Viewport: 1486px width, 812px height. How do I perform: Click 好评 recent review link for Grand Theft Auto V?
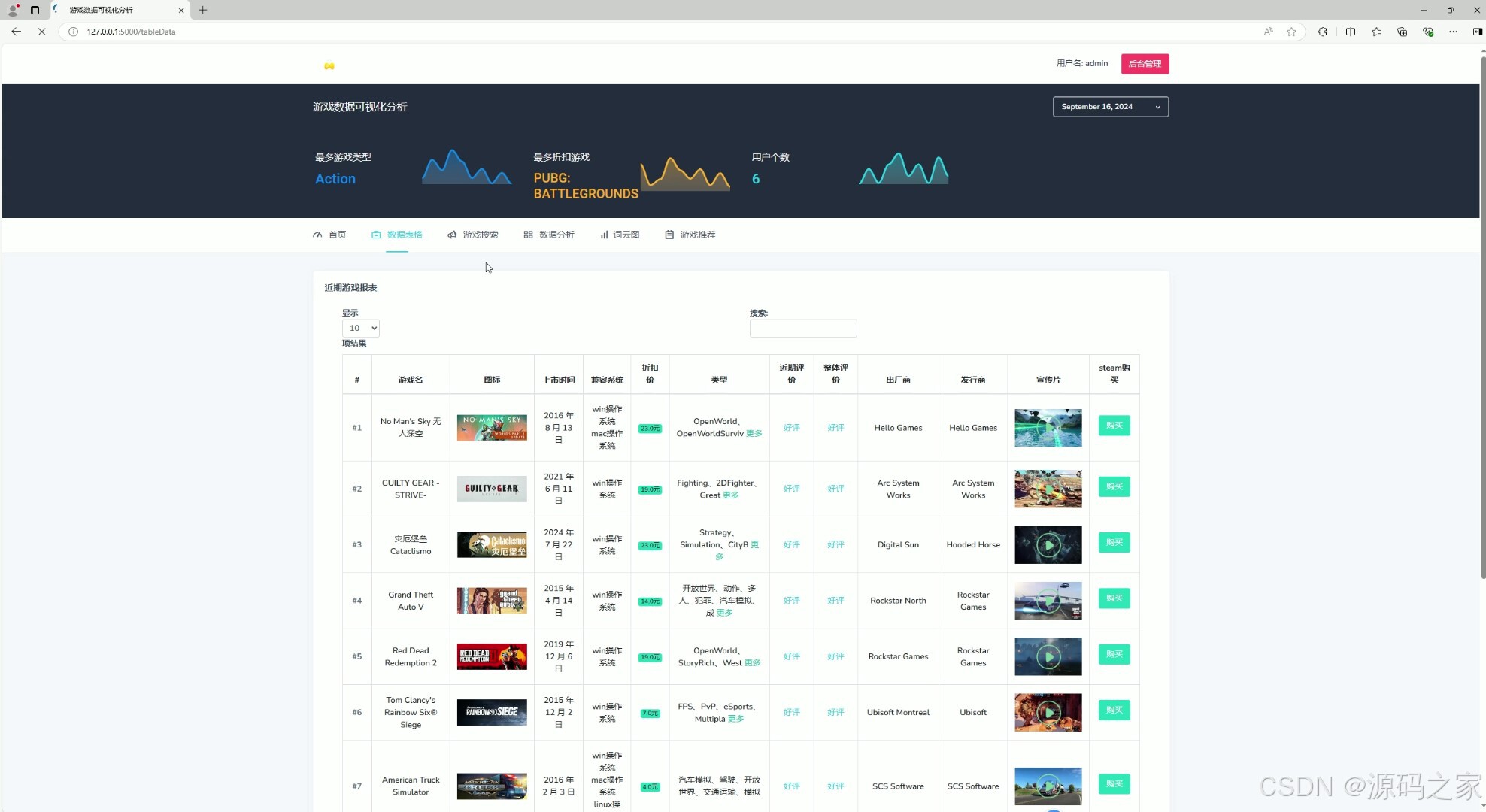click(791, 601)
